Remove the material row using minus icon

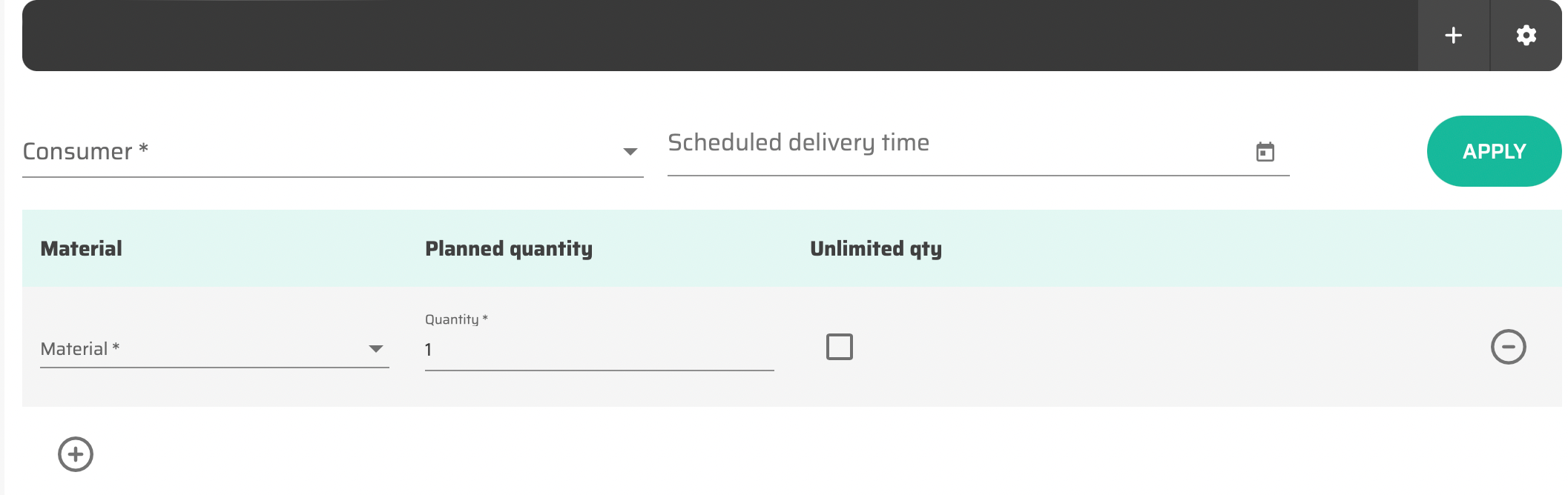pyautogui.click(x=1508, y=347)
